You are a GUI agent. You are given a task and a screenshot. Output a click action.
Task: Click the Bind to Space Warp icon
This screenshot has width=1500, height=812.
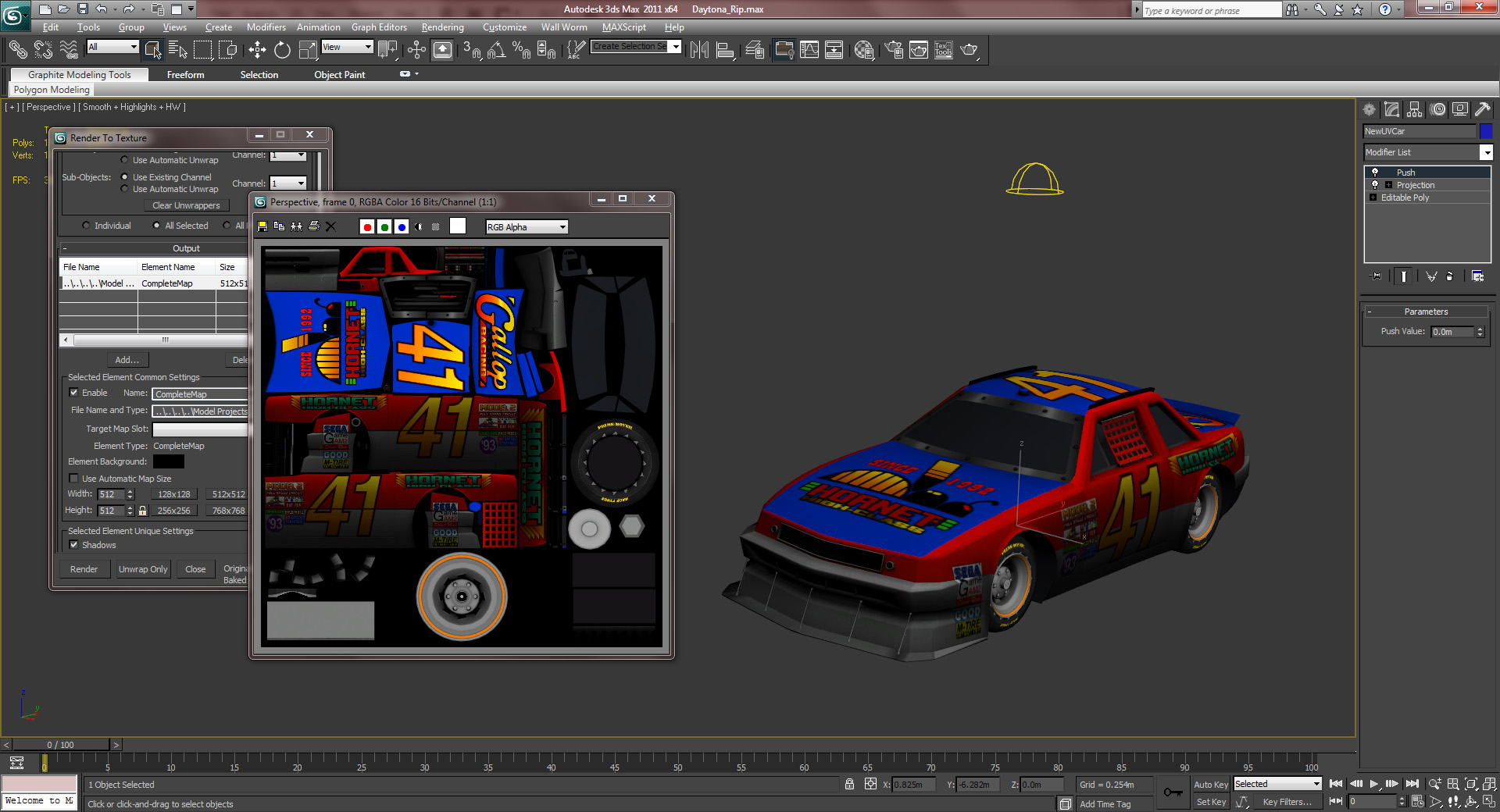click(x=69, y=50)
